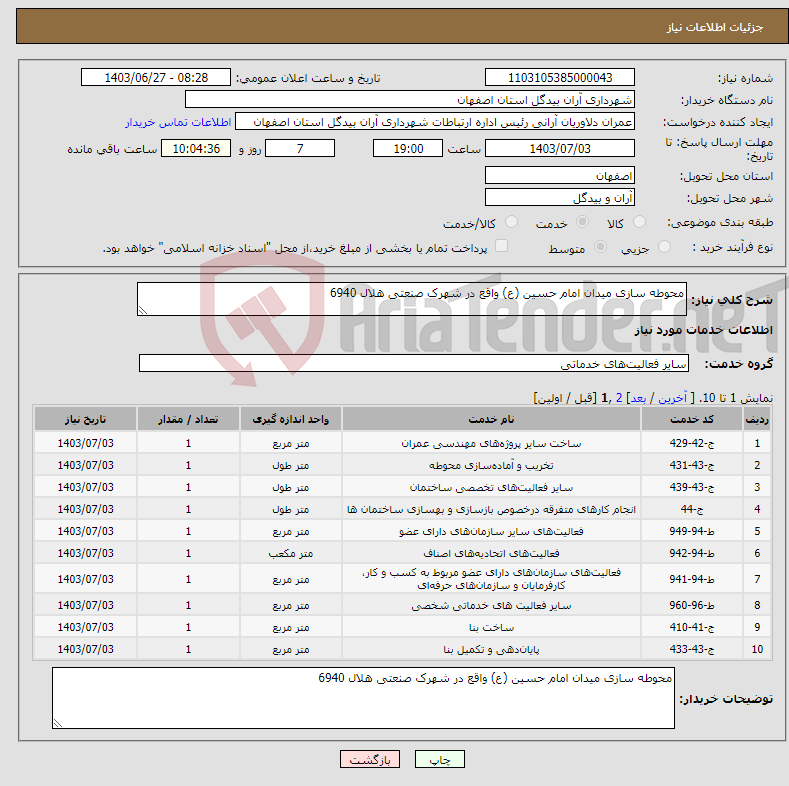
Task: Click the ردیف column header
Action: click(757, 419)
